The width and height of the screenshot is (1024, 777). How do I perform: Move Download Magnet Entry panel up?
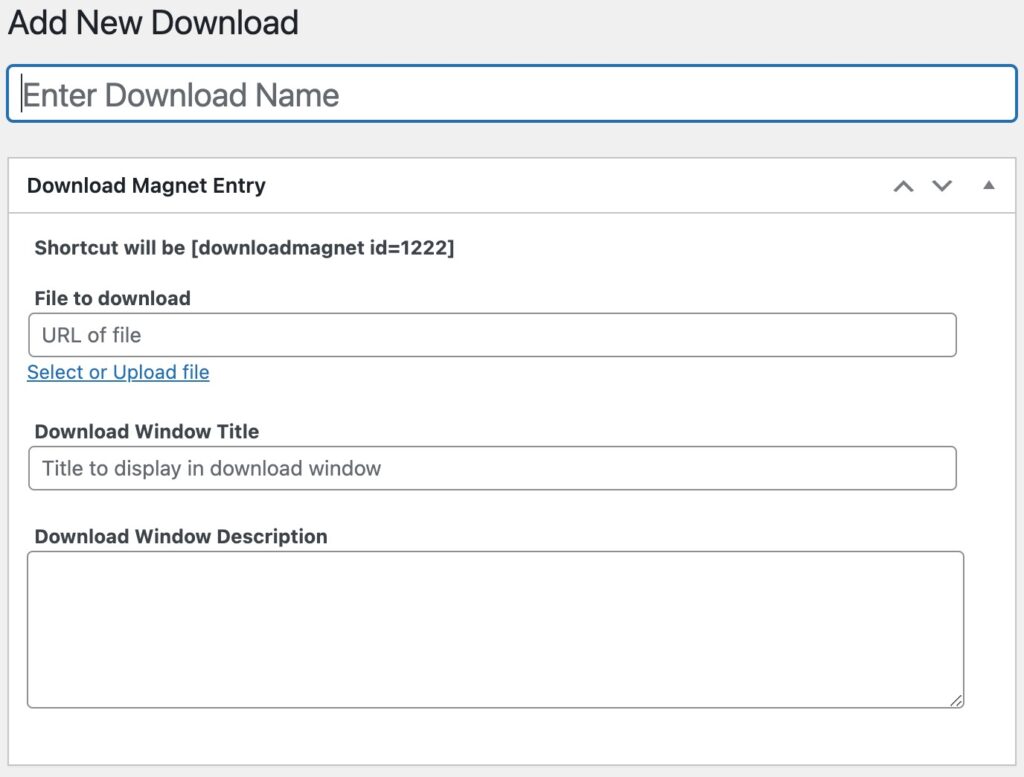pyautogui.click(x=903, y=187)
